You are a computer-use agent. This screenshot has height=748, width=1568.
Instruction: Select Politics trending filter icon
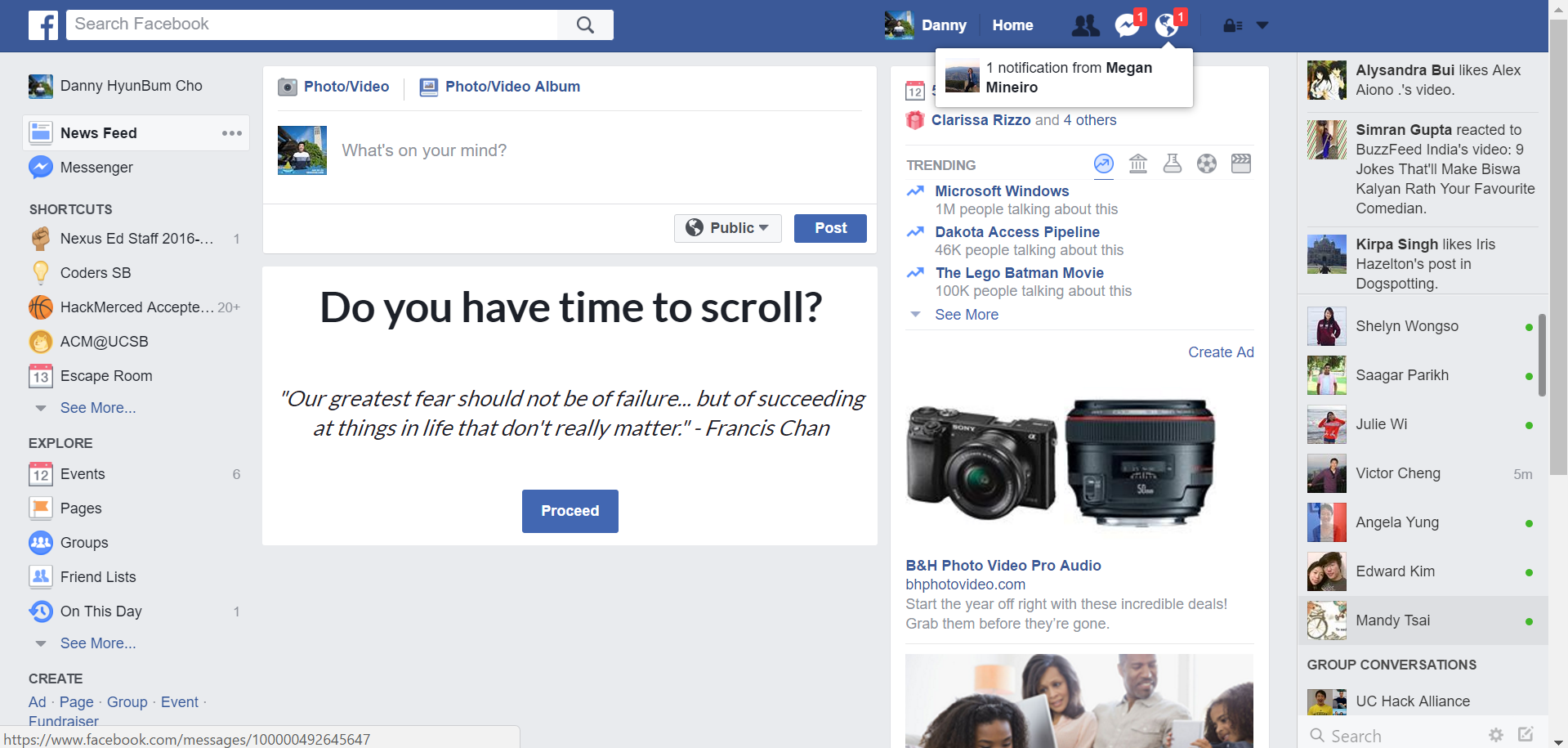[x=1138, y=164]
